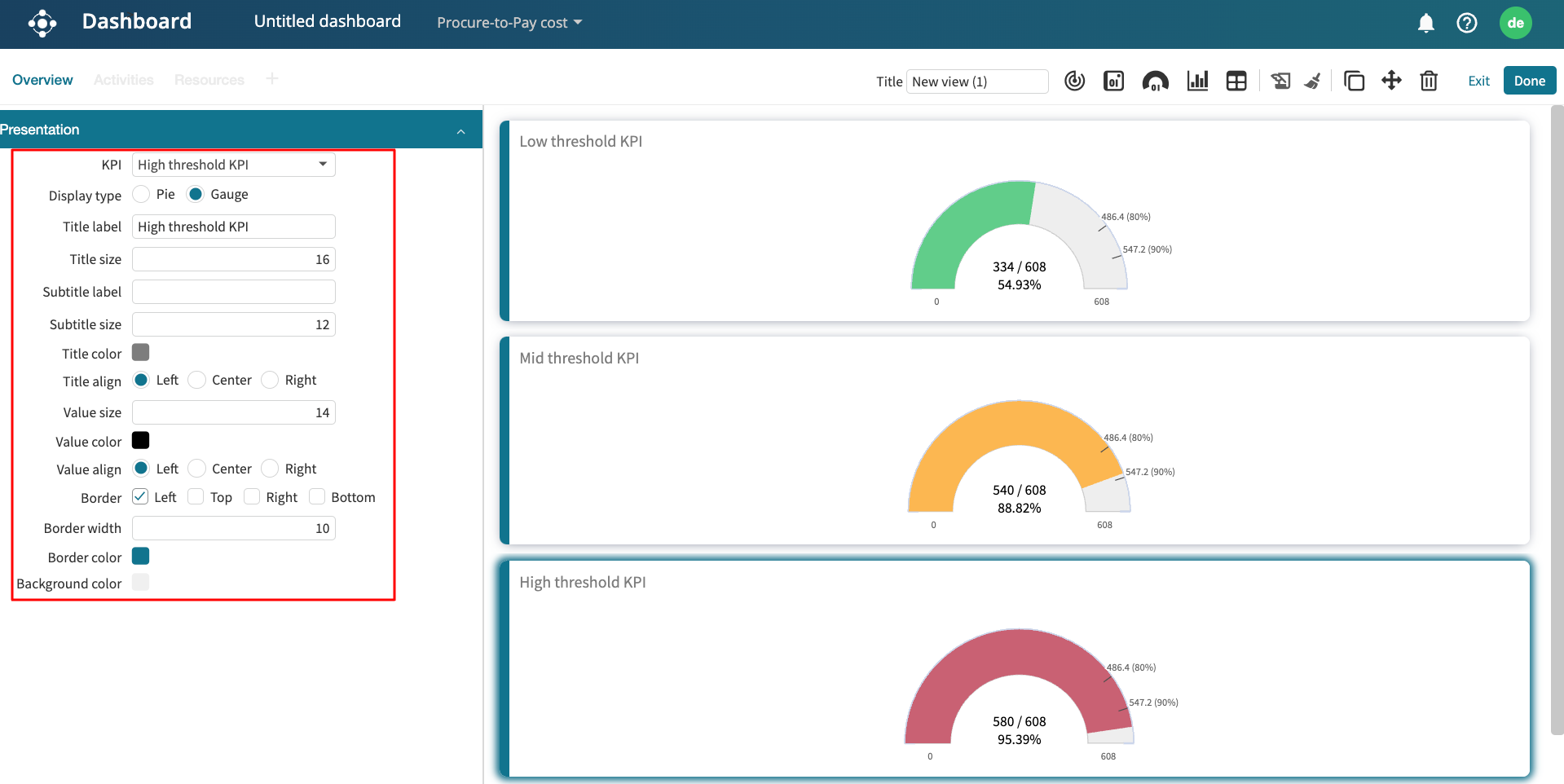Click the broom clear formatting icon
Screen dimensions: 1564x784
(x=1312, y=81)
